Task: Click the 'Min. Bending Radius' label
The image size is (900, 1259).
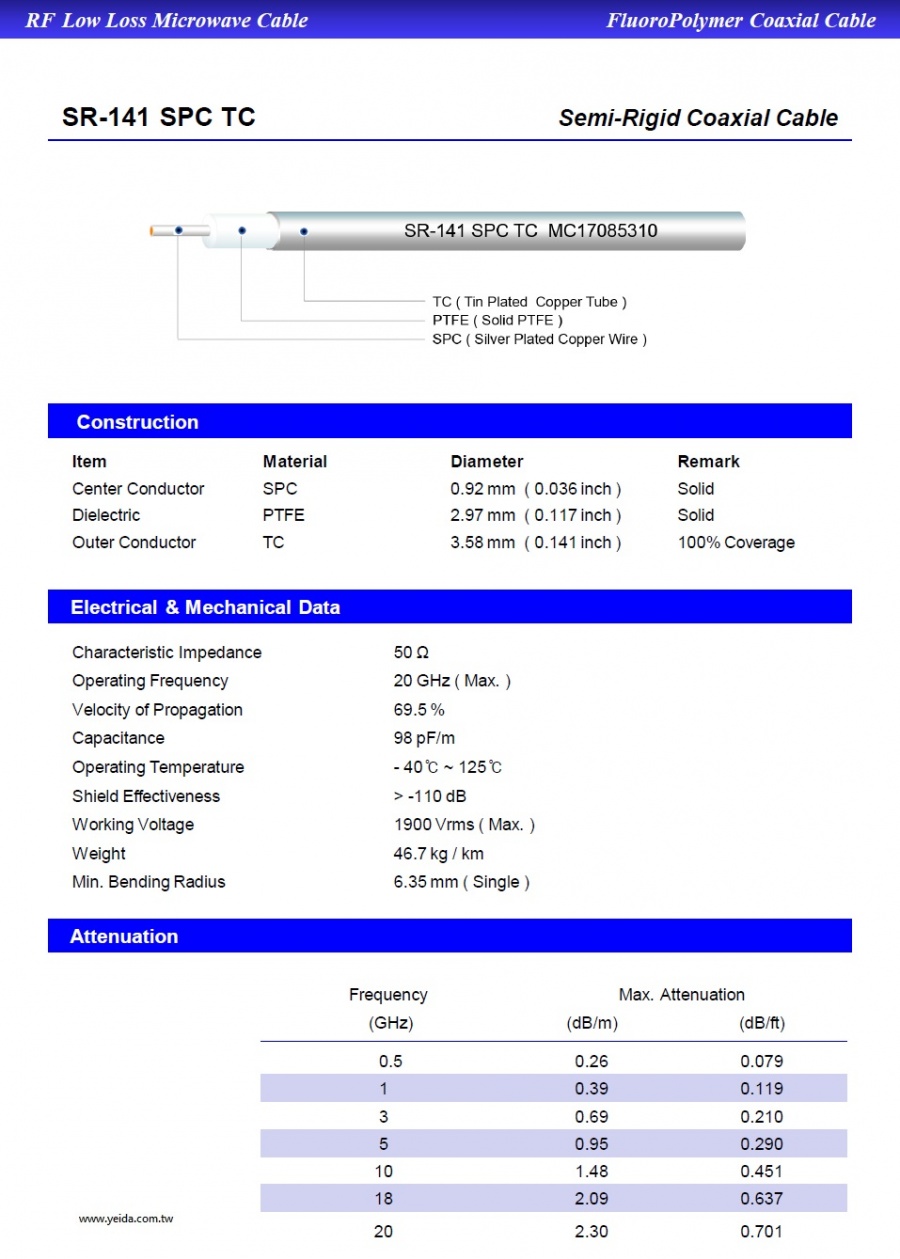Action: pos(149,882)
